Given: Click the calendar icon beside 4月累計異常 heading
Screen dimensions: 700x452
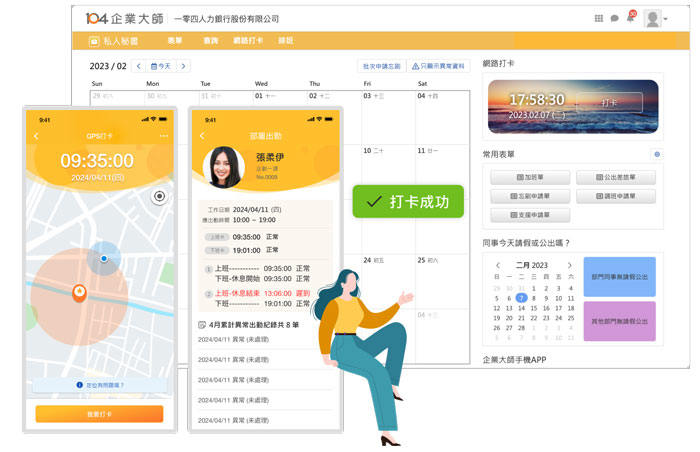Looking at the screenshot, I should tap(202, 325).
